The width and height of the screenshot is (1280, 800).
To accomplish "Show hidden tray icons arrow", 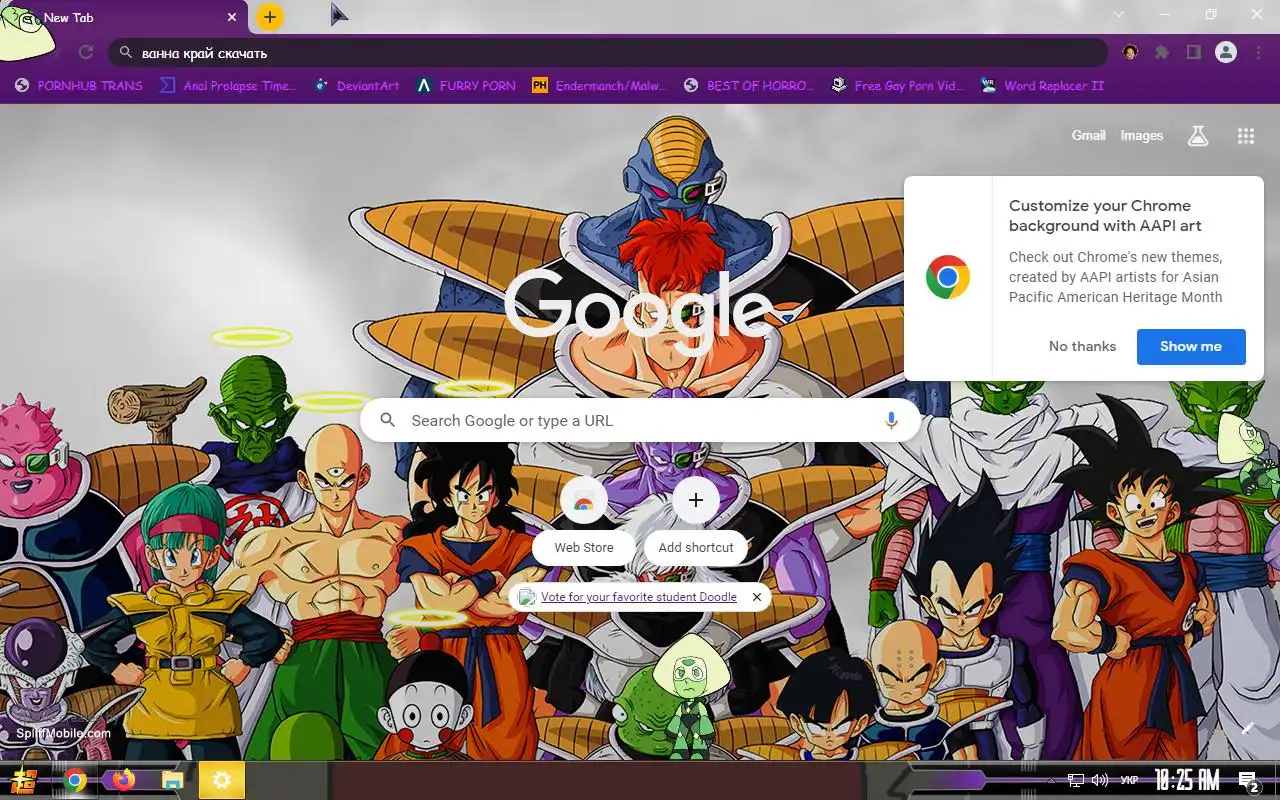I will coord(1051,780).
